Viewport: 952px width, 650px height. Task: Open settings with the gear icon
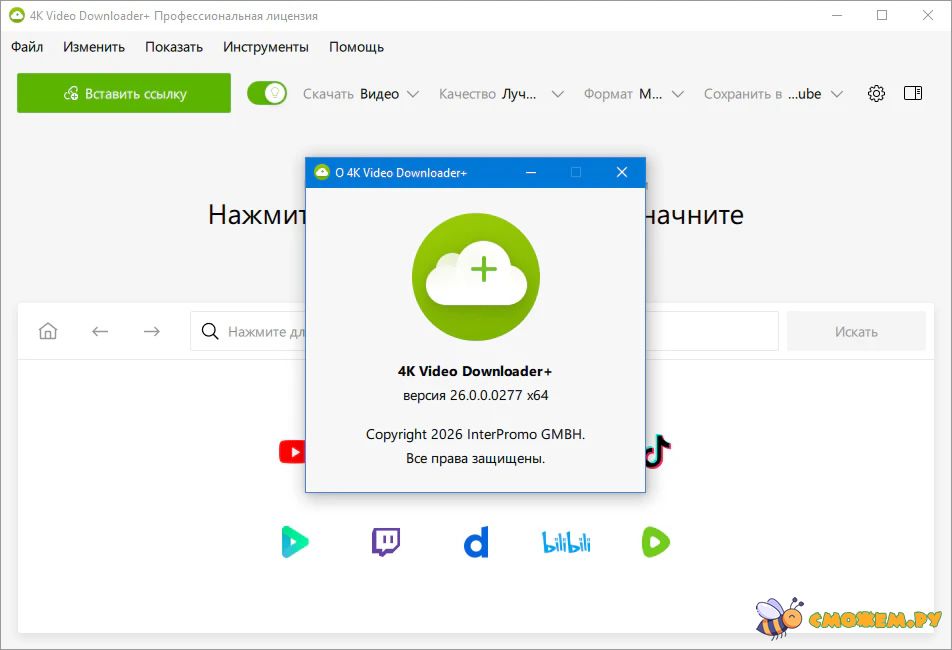876,94
